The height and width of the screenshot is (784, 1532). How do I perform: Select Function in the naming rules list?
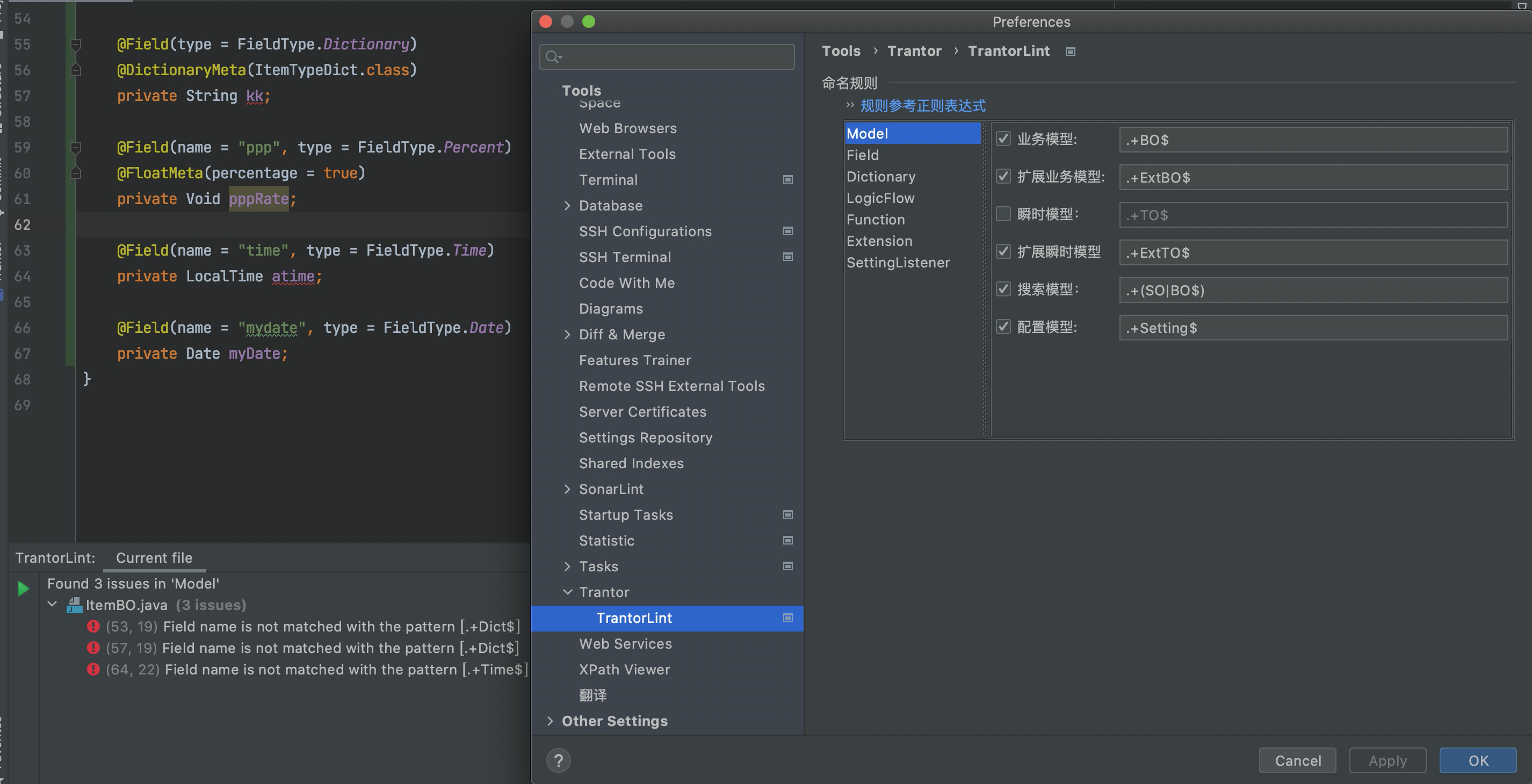912,219
